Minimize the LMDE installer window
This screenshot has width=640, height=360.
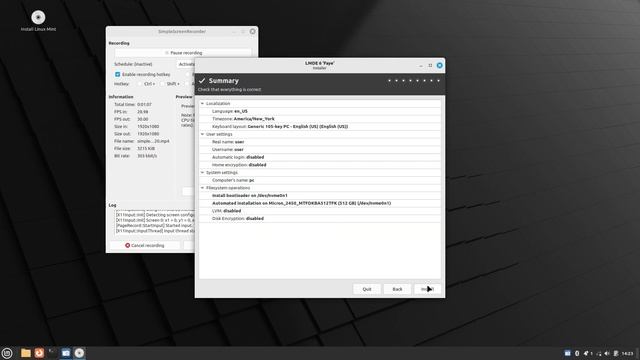click(x=421, y=65)
